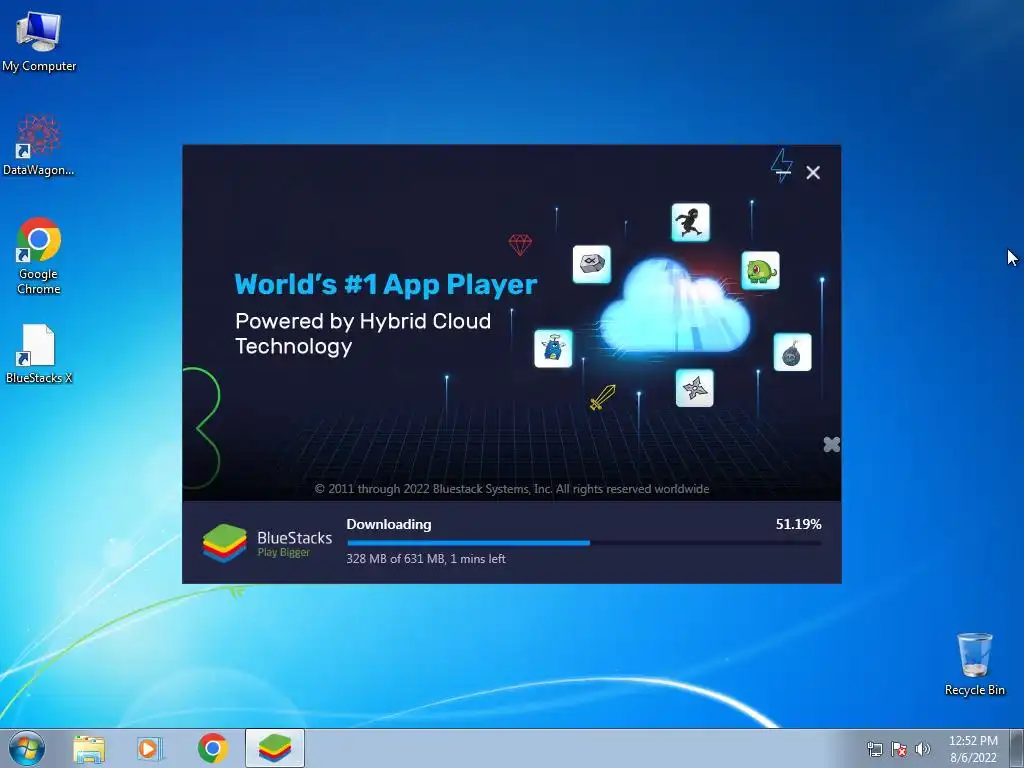The width and height of the screenshot is (1024, 768).
Task: Launch Chrome from the taskbar
Action: click(x=213, y=748)
